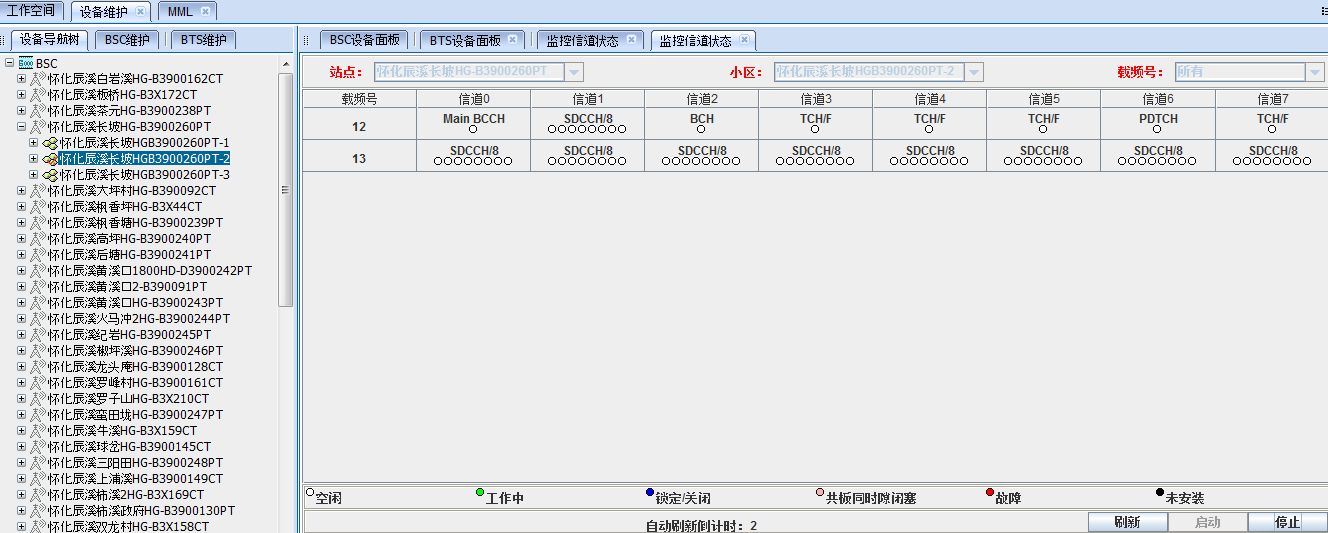This screenshot has height=533, width=1328.
Task: Close the active 监控信道状态 tab
Action: (x=744, y=41)
